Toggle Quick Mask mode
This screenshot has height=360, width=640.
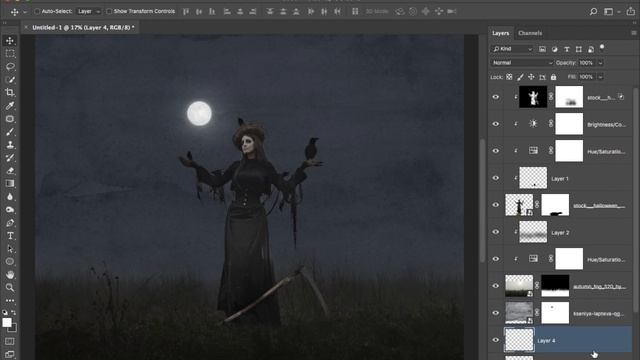(10, 341)
